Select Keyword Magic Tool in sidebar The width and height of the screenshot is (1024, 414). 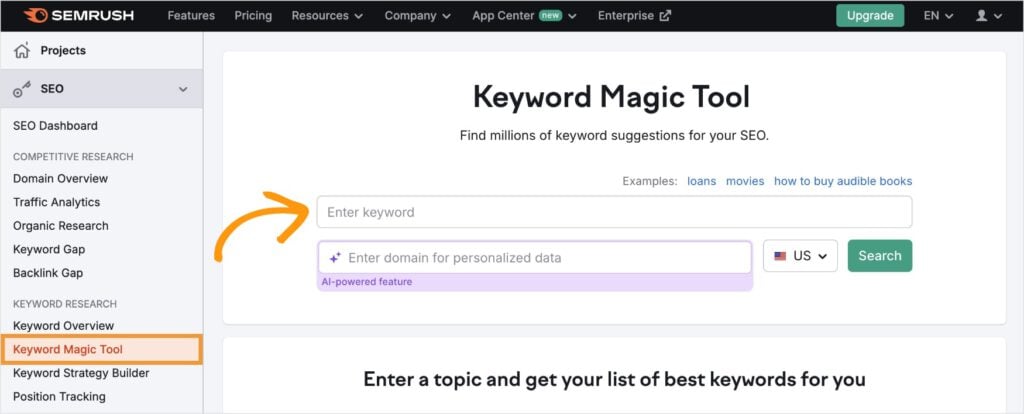click(101, 349)
